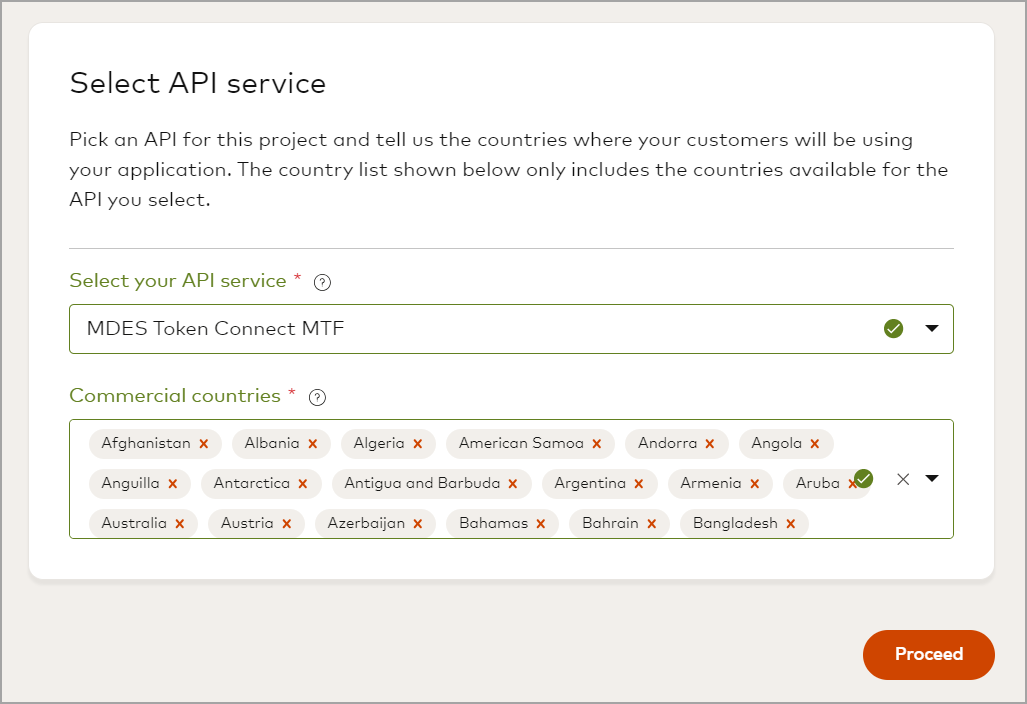Click the Bahrain country tag
Screen dimensions: 1027x704
coord(610,524)
